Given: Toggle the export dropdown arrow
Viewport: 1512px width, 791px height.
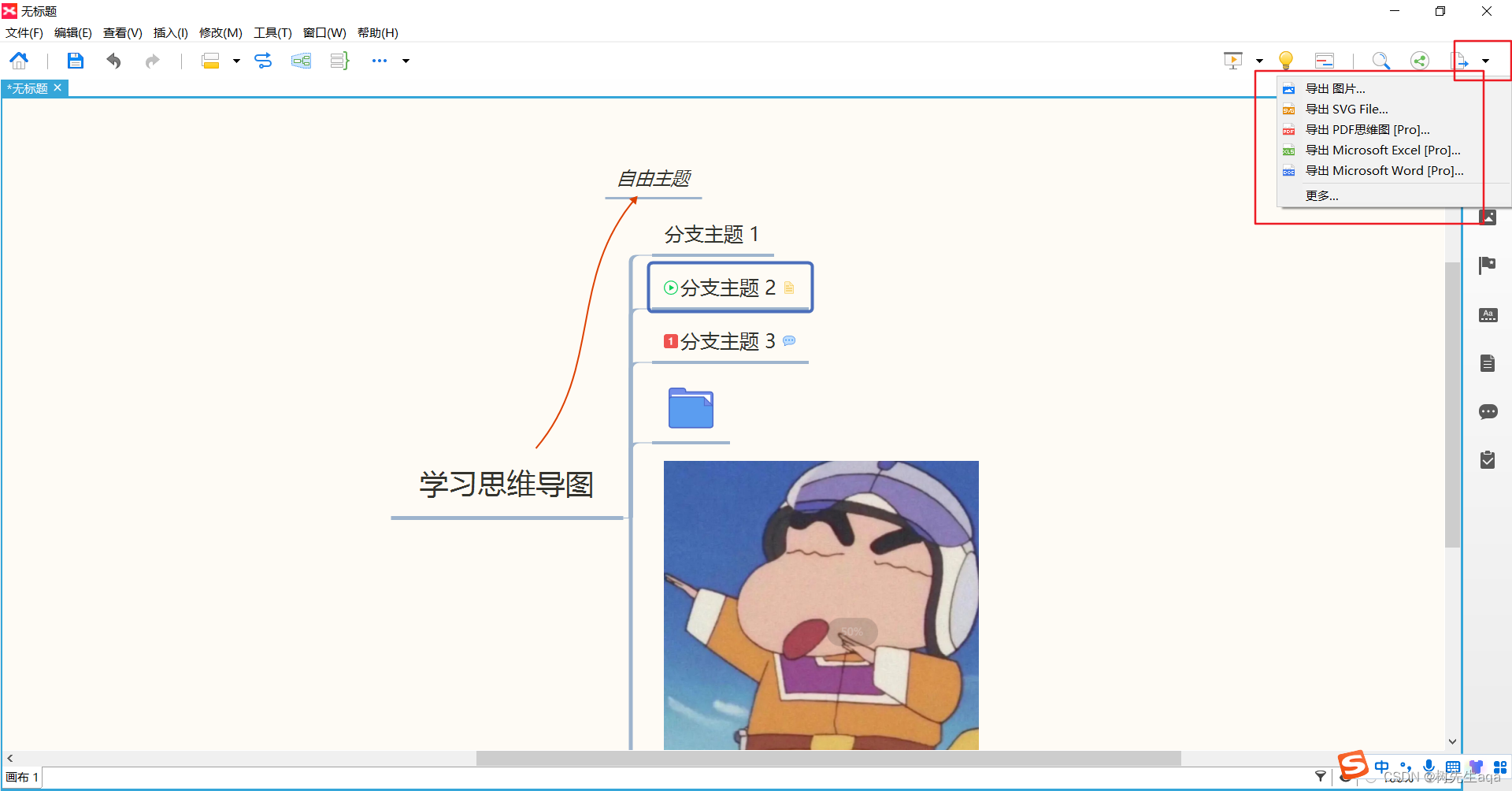Looking at the screenshot, I should [x=1486, y=61].
